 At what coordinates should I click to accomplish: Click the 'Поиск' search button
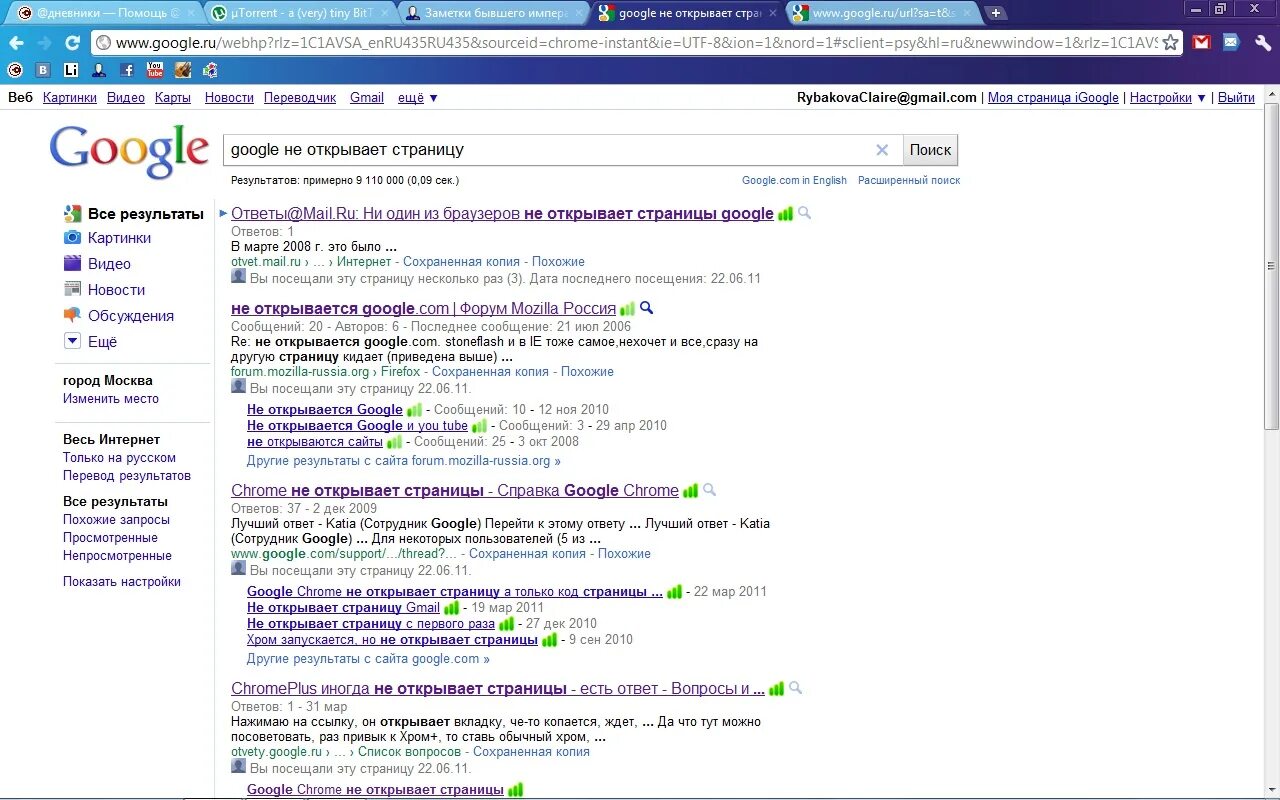pyautogui.click(x=930, y=150)
